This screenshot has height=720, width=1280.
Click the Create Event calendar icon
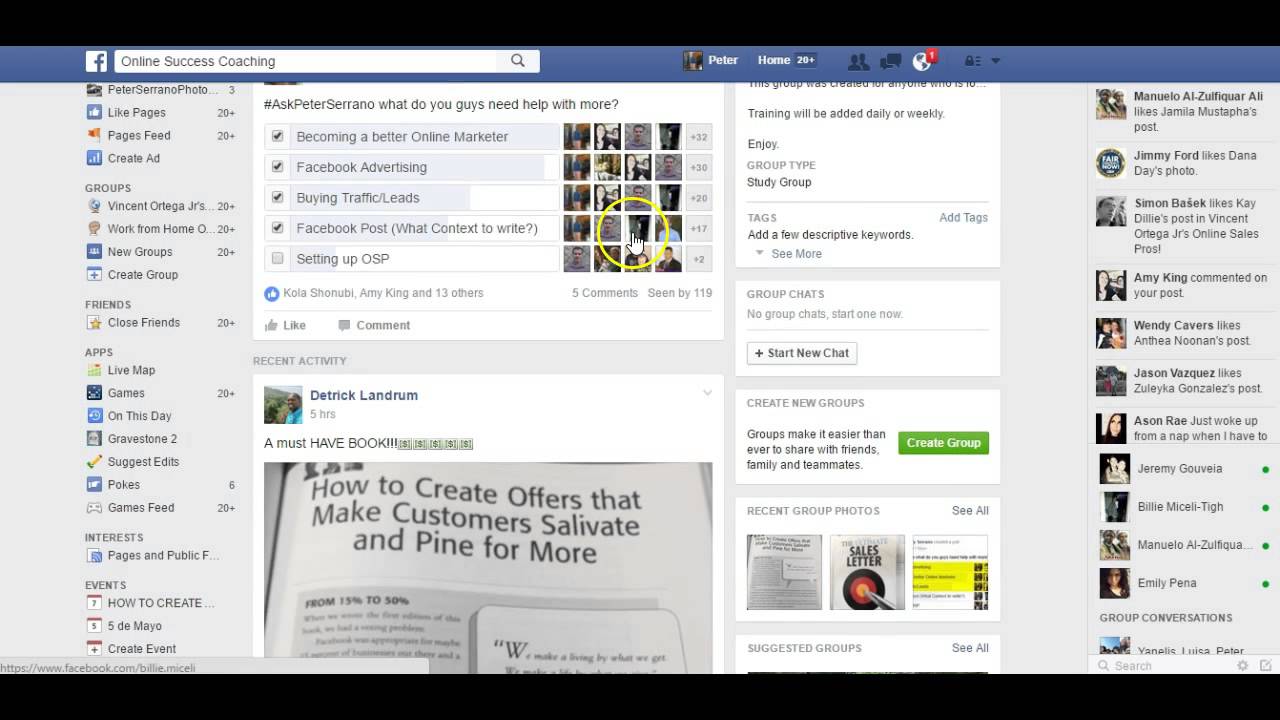(94, 649)
